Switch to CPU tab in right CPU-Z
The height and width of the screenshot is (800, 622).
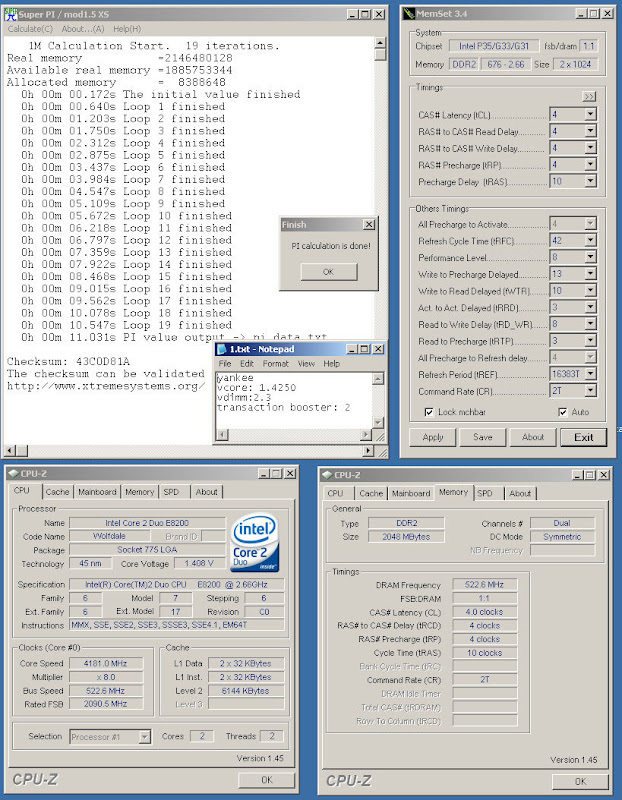tap(335, 493)
